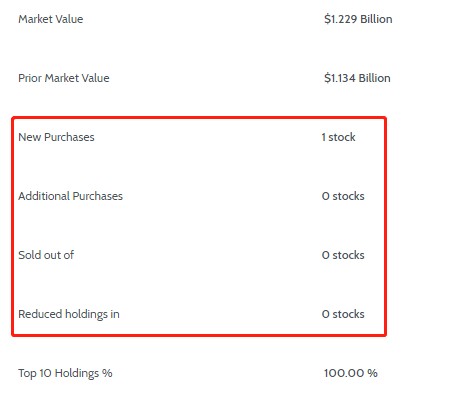
Task: Click the word holdings in Reduced holdings in
Action: point(86,314)
